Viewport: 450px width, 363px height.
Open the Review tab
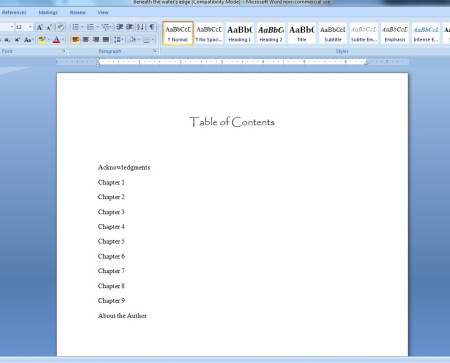(x=78, y=12)
